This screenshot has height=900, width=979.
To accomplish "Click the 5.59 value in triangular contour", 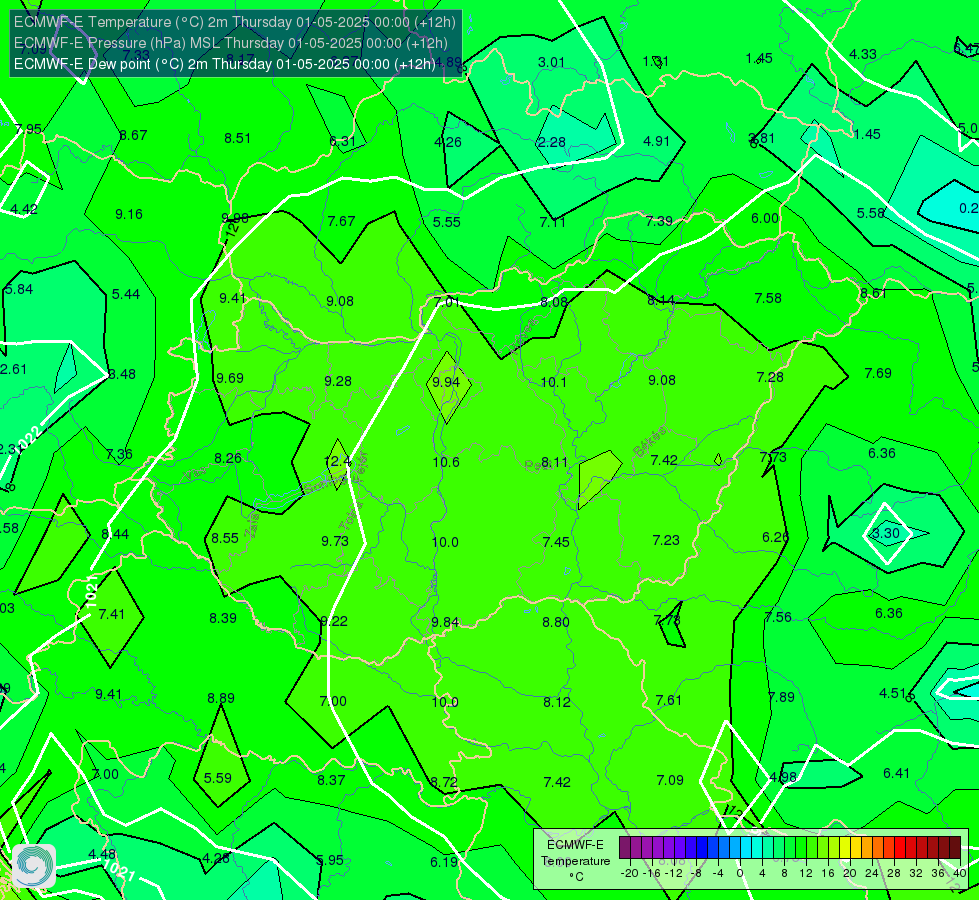I will click(218, 778).
